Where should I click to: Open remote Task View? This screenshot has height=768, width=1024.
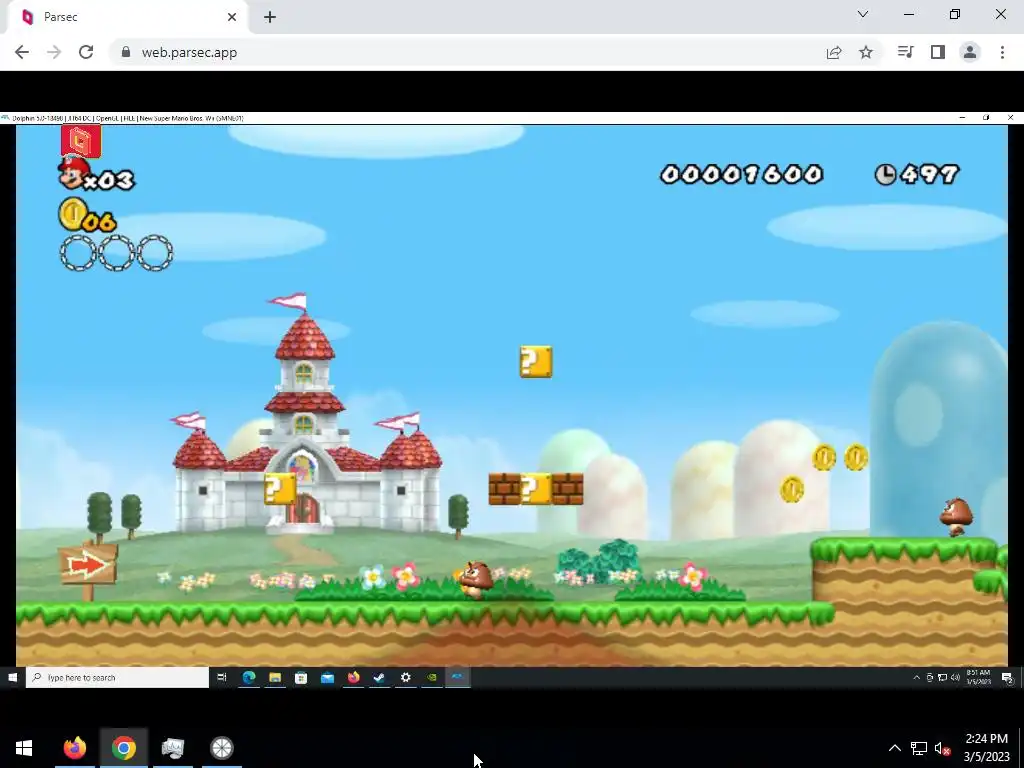click(222, 678)
